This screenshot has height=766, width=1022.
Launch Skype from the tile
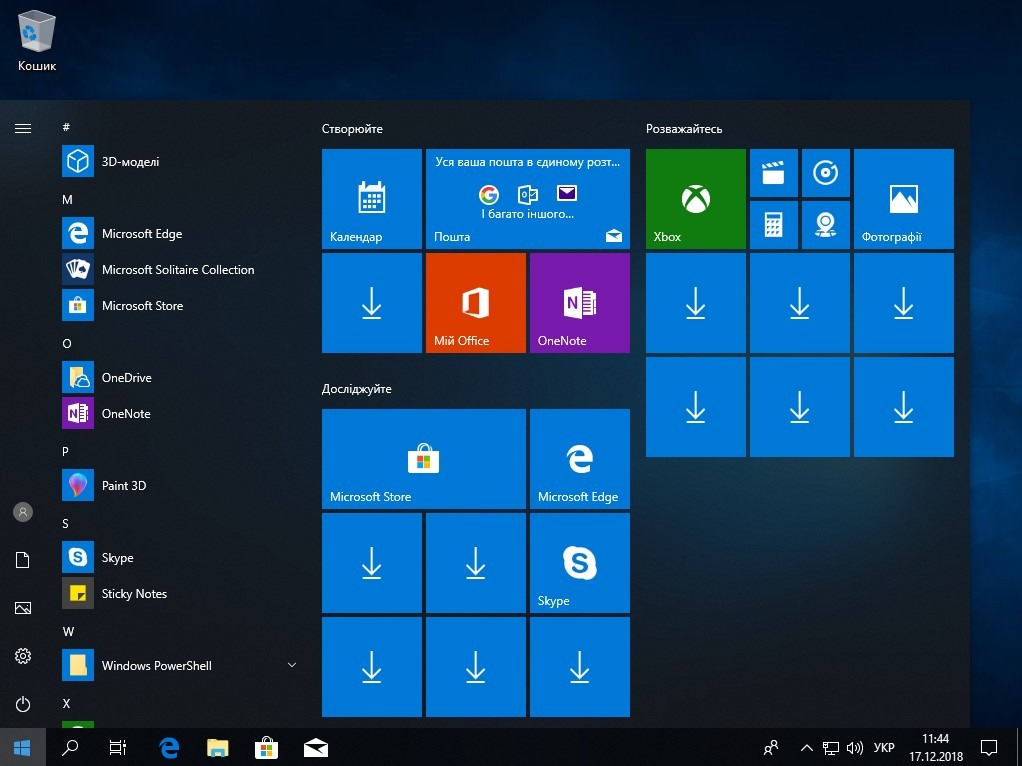click(579, 563)
